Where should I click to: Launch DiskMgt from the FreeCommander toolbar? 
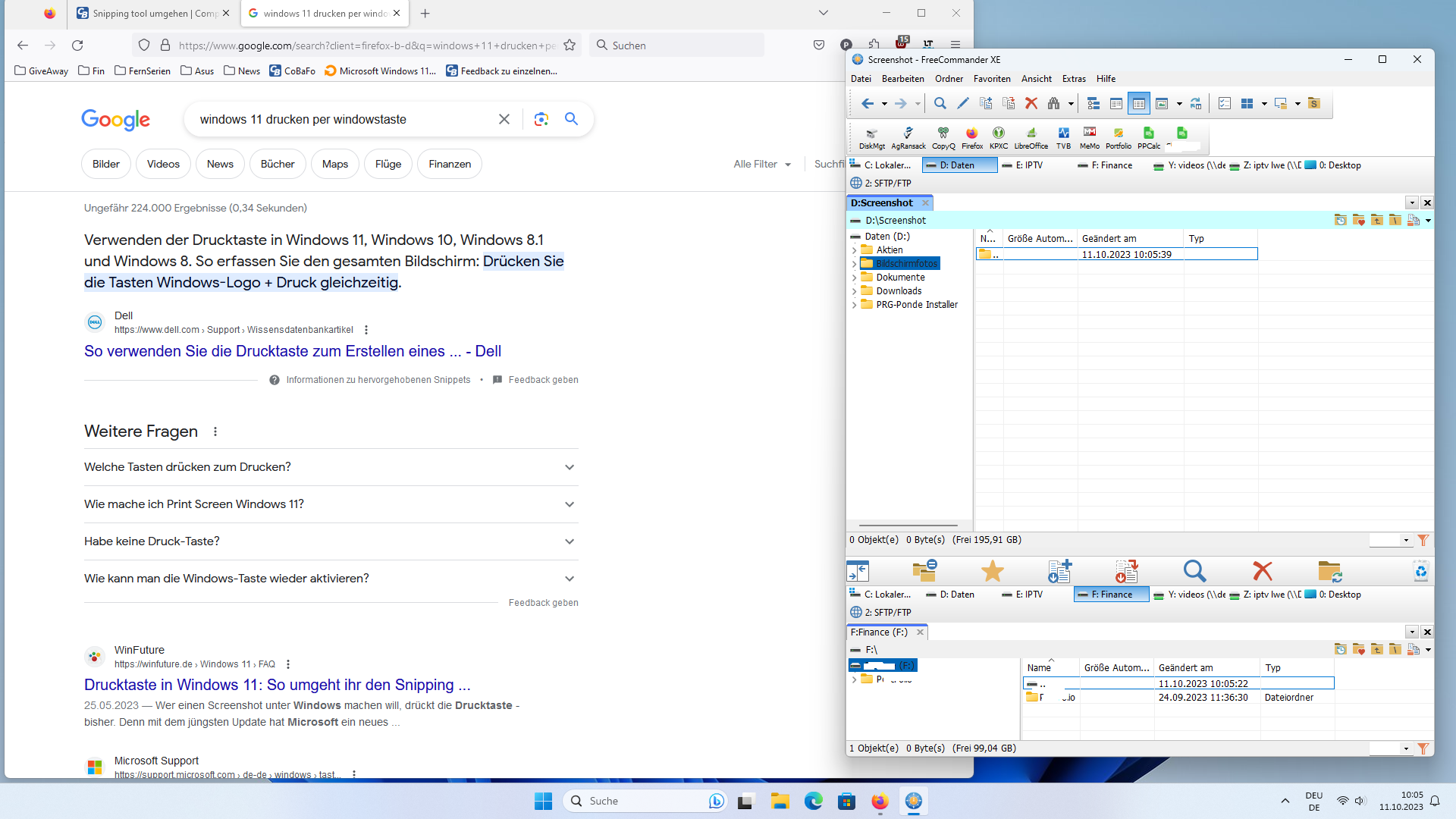(x=871, y=137)
